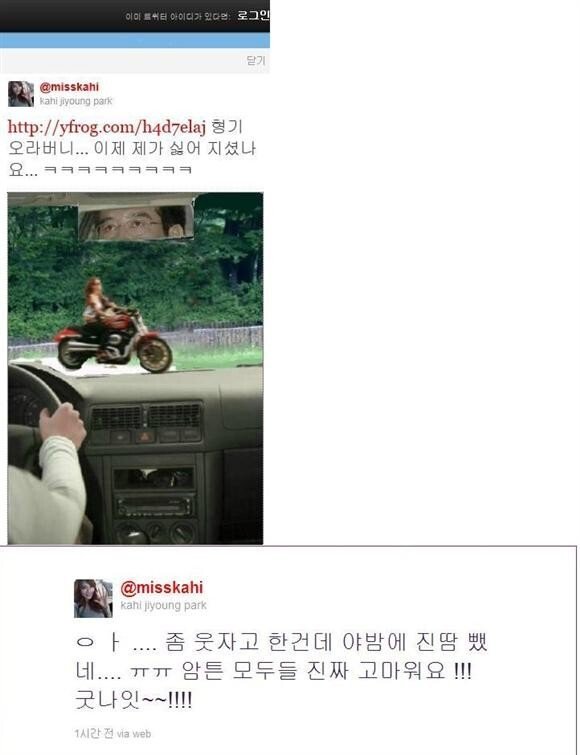Click the larger profile avatar of lower tweet

click(x=93, y=599)
